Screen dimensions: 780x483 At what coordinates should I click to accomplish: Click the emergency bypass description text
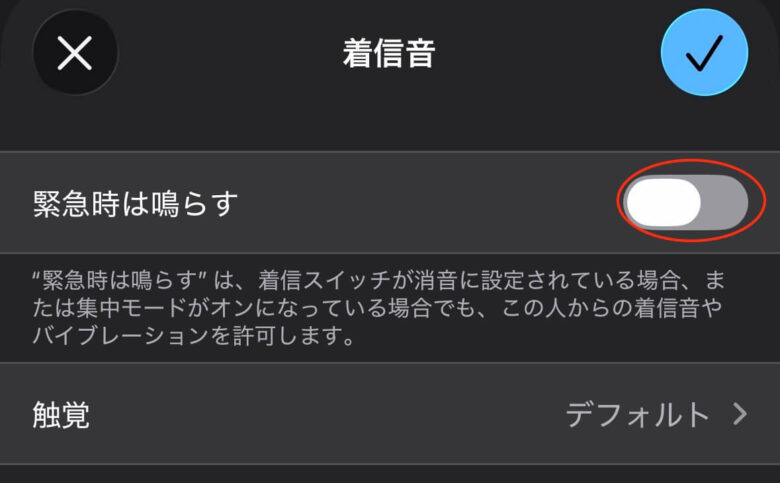coord(378,308)
